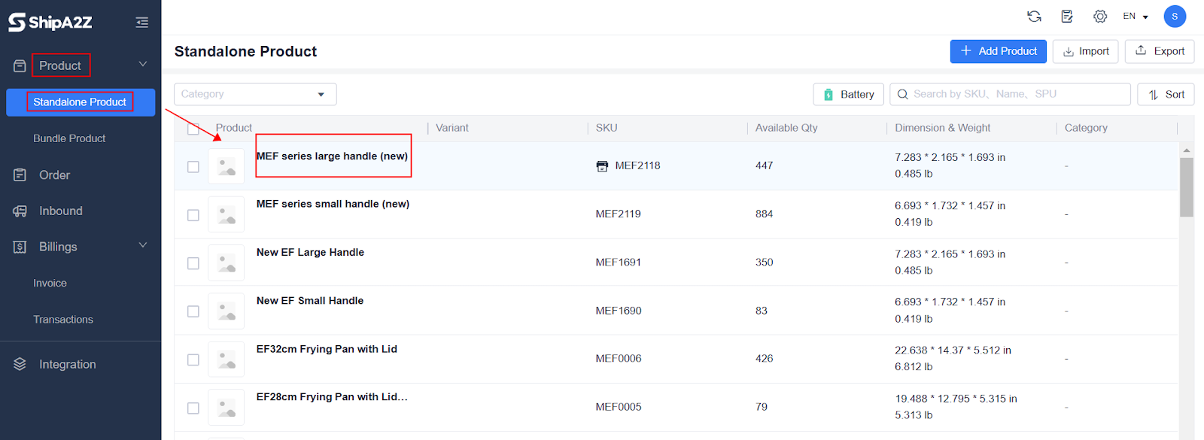
Task: Click the Integration icon in sidebar
Action: point(20,365)
